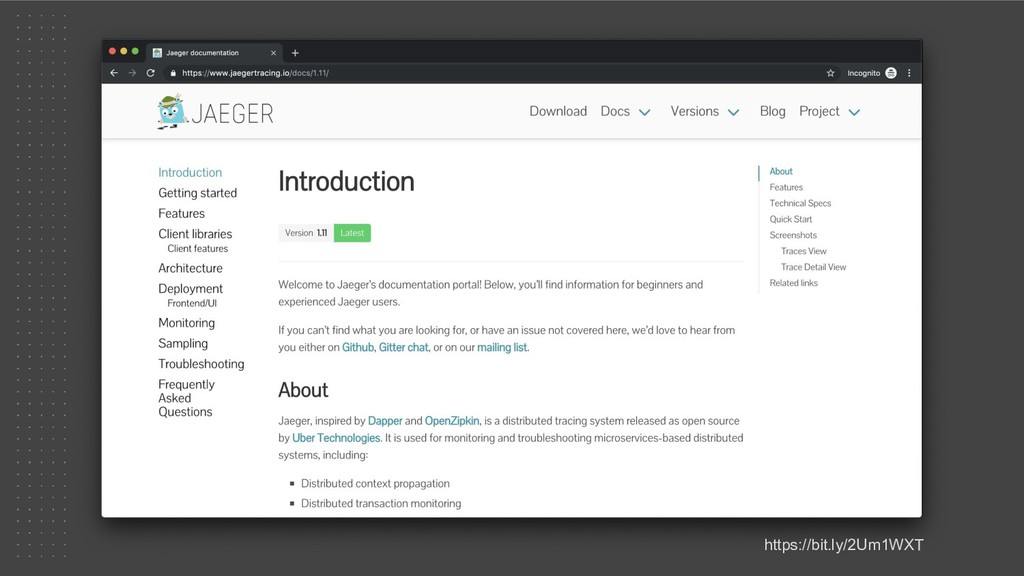Screen dimensions: 1024x576
Task: Follow the Uber Technologies link
Action: pos(336,438)
